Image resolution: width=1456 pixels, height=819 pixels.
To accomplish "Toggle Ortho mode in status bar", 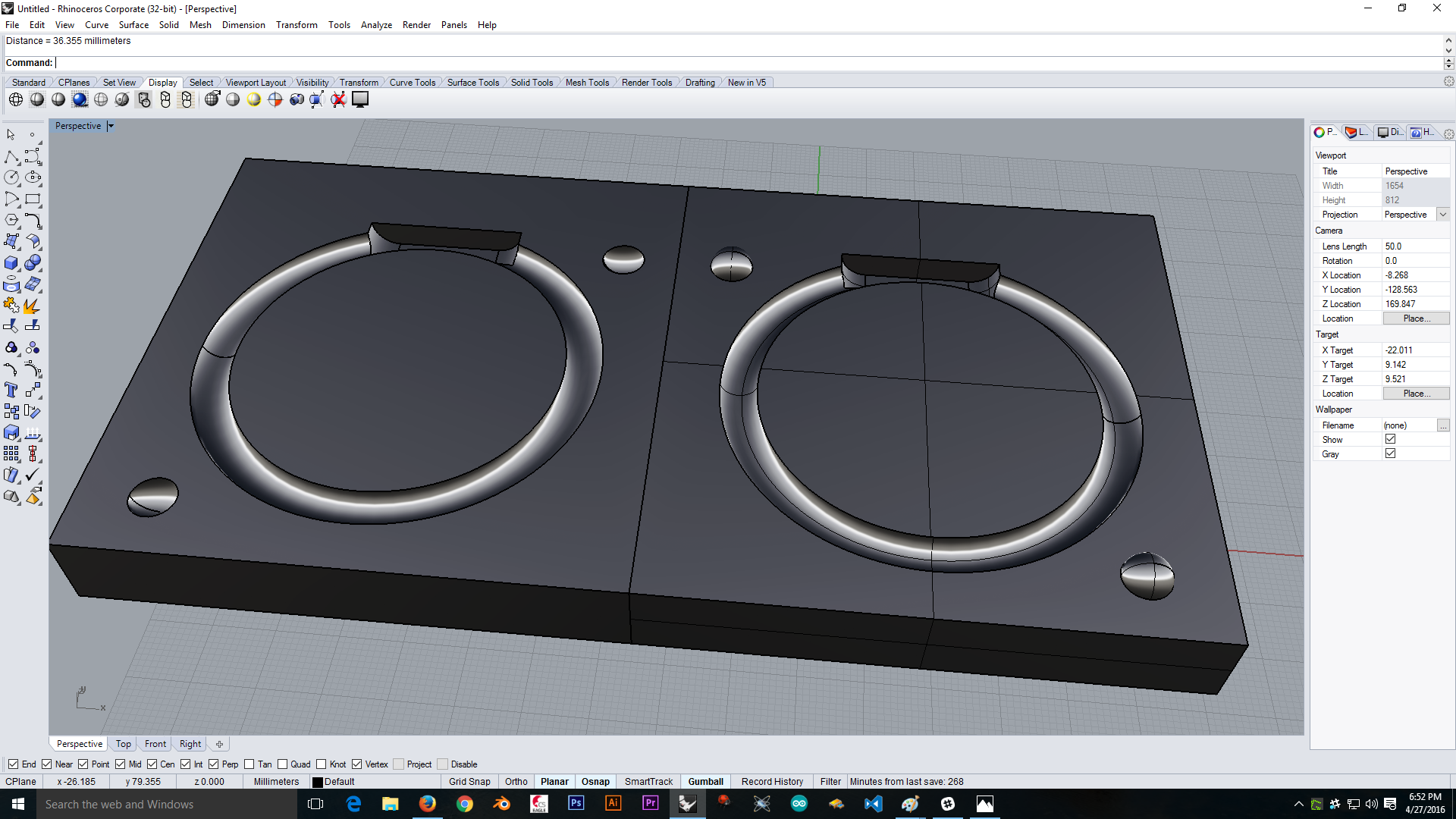I will 516,782.
